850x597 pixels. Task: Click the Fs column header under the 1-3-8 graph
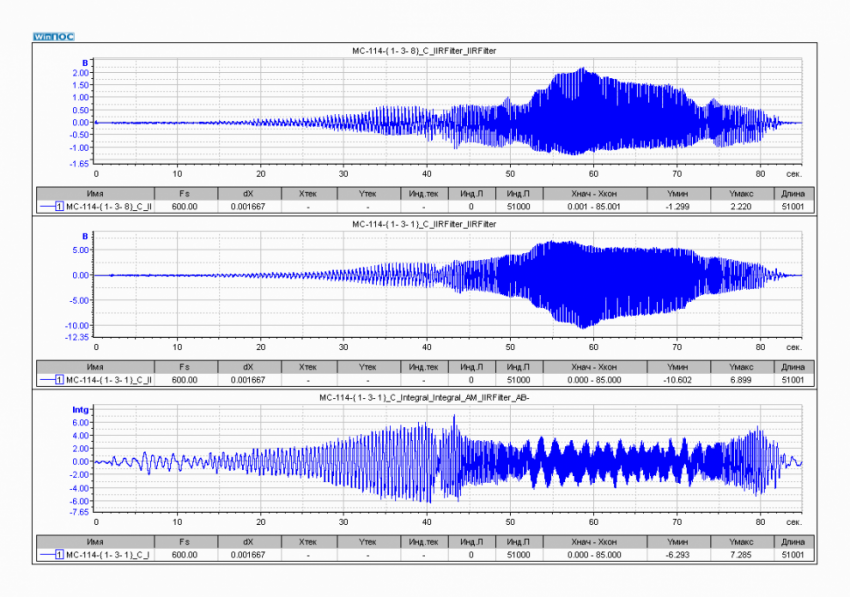[184, 192]
